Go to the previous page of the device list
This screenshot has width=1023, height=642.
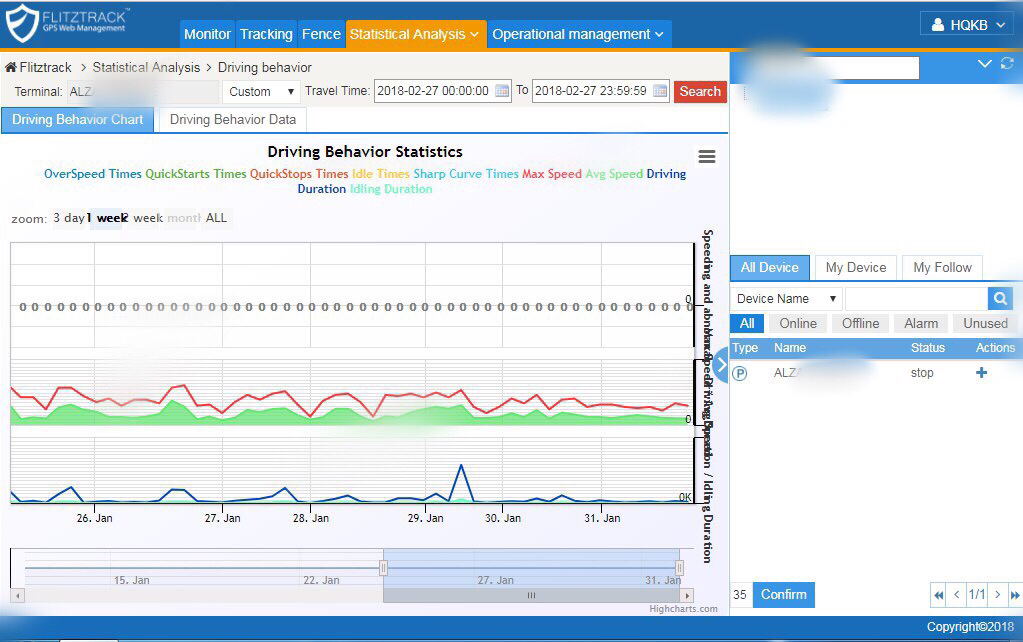coord(956,594)
